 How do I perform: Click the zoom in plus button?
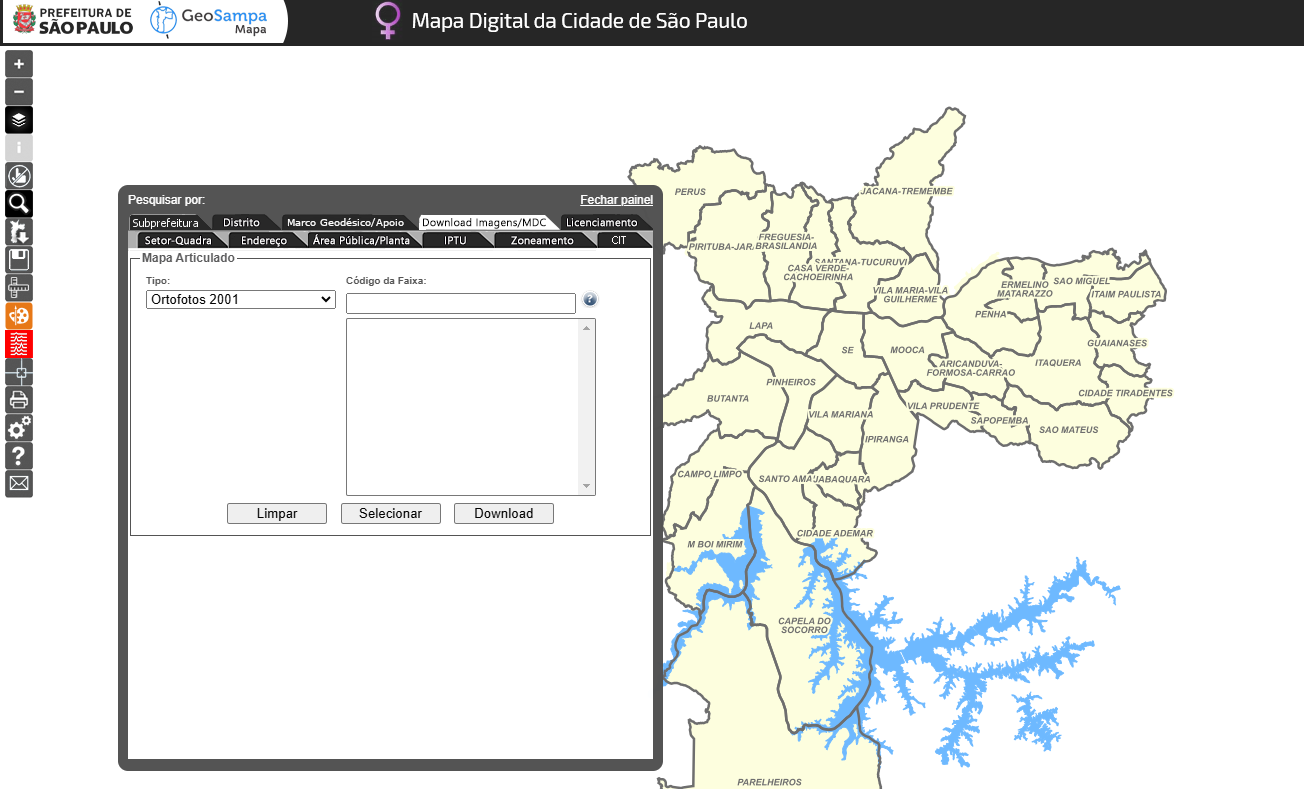click(19, 64)
